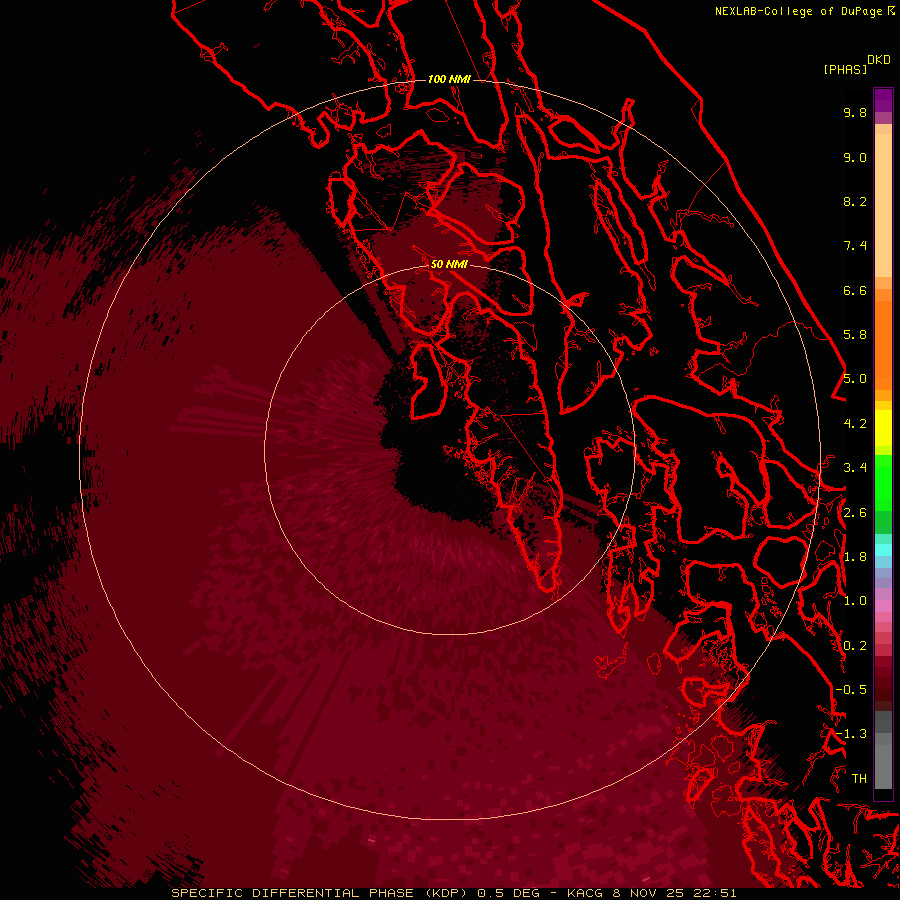Click the 1.8 scale value

coord(855,557)
